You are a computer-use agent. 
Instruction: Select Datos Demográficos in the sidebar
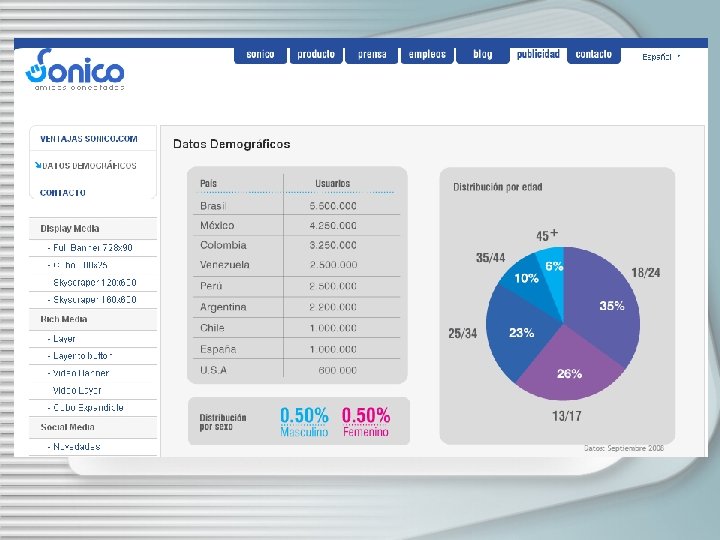coord(90,166)
